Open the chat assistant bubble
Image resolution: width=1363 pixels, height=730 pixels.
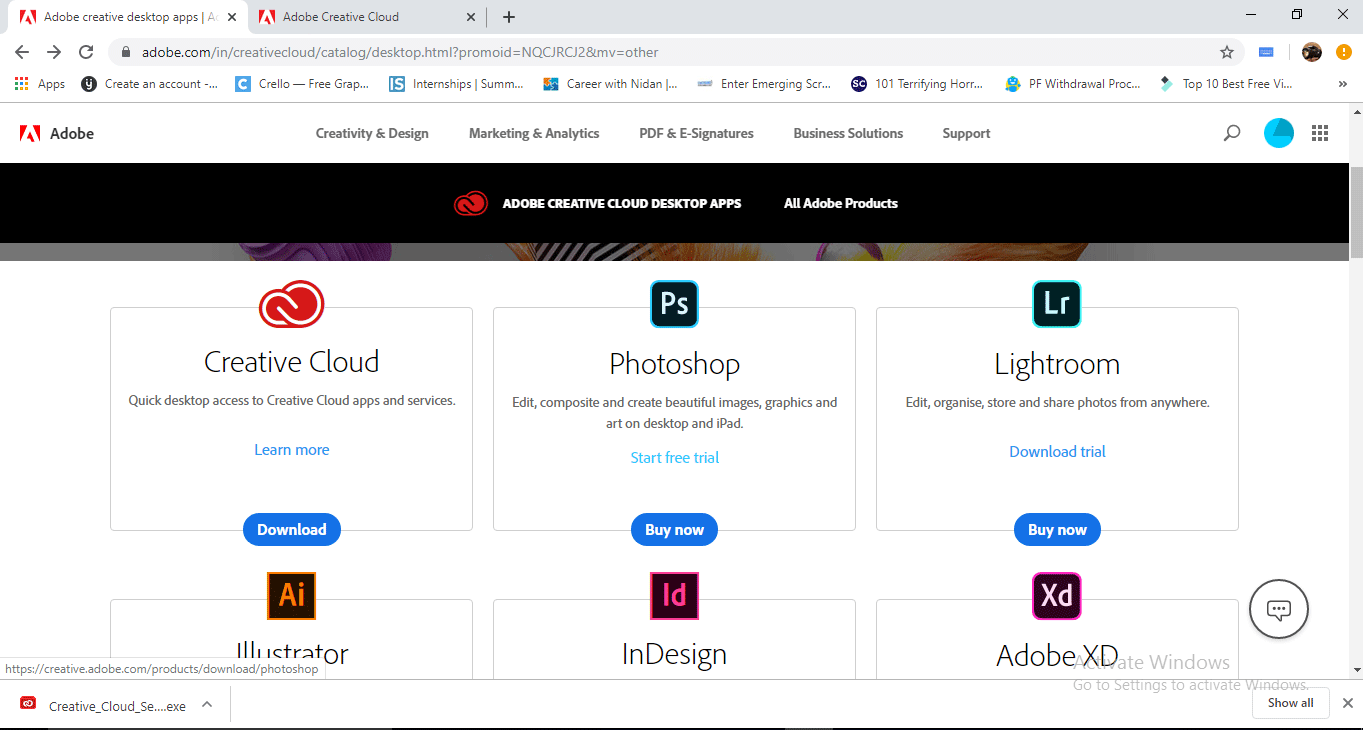coord(1278,608)
